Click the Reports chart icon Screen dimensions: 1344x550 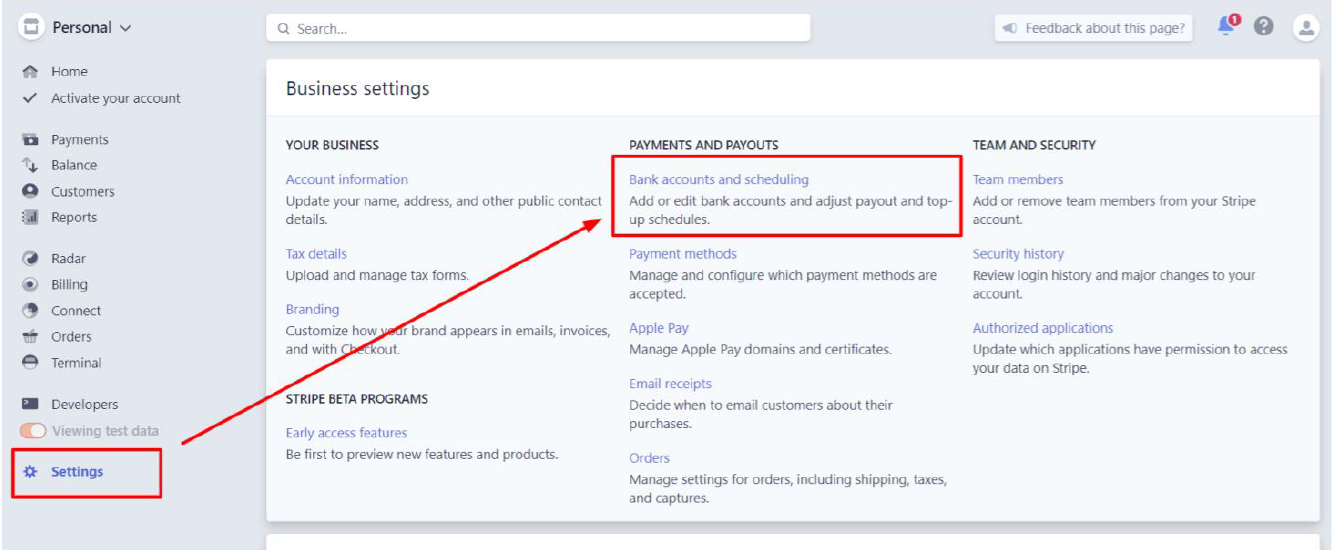(x=30, y=217)
